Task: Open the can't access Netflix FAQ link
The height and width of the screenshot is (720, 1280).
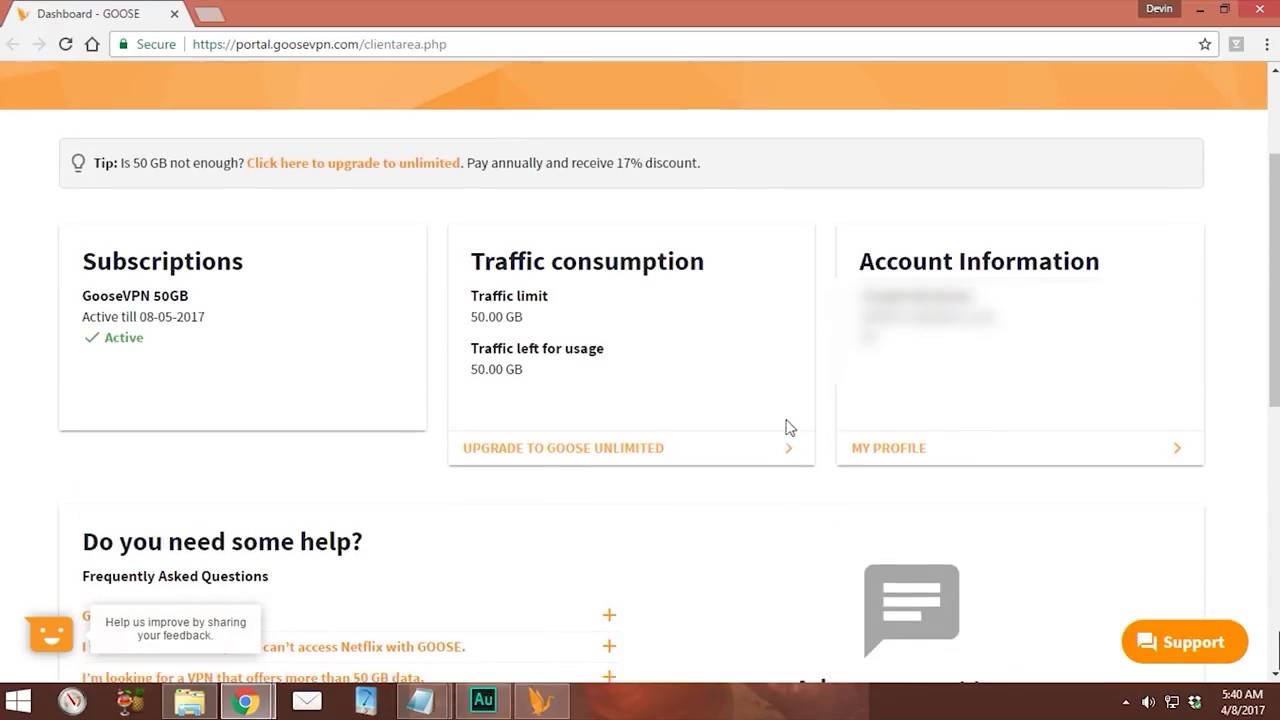Action: click(363, 647)
